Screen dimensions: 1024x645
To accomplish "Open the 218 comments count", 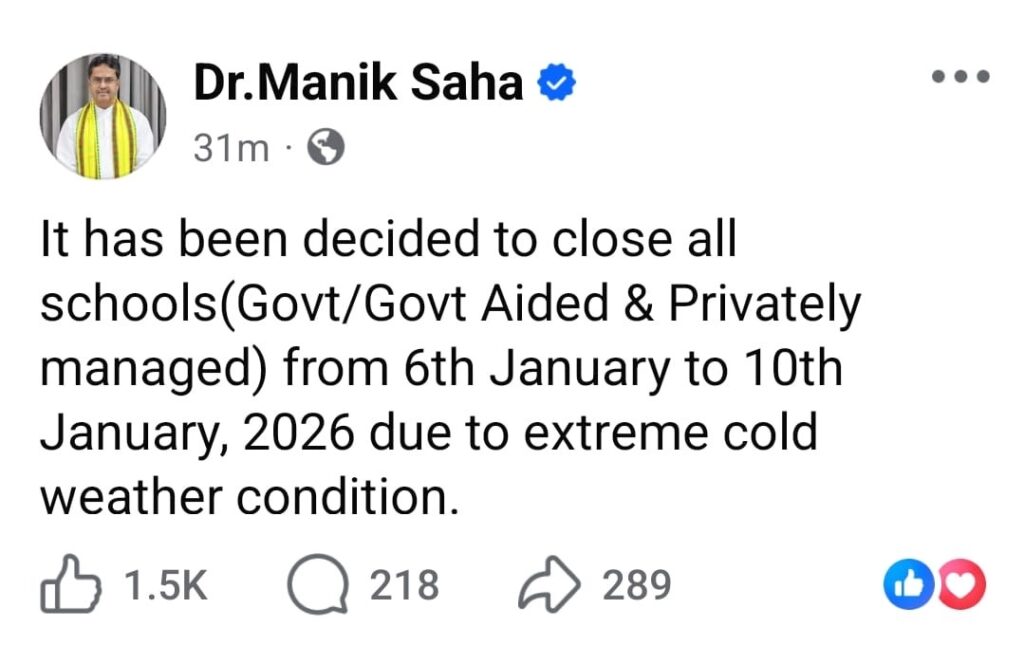I will [404, 585].
